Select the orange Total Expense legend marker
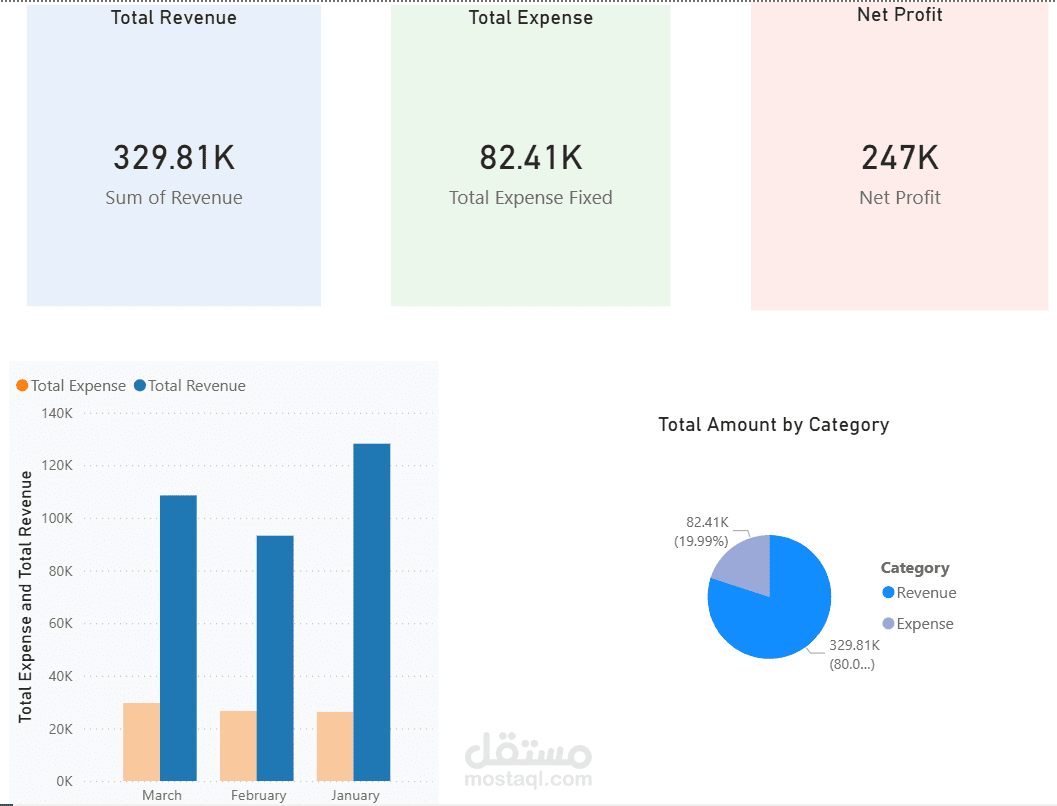The image size is (1057, 806). click(22, 385)
